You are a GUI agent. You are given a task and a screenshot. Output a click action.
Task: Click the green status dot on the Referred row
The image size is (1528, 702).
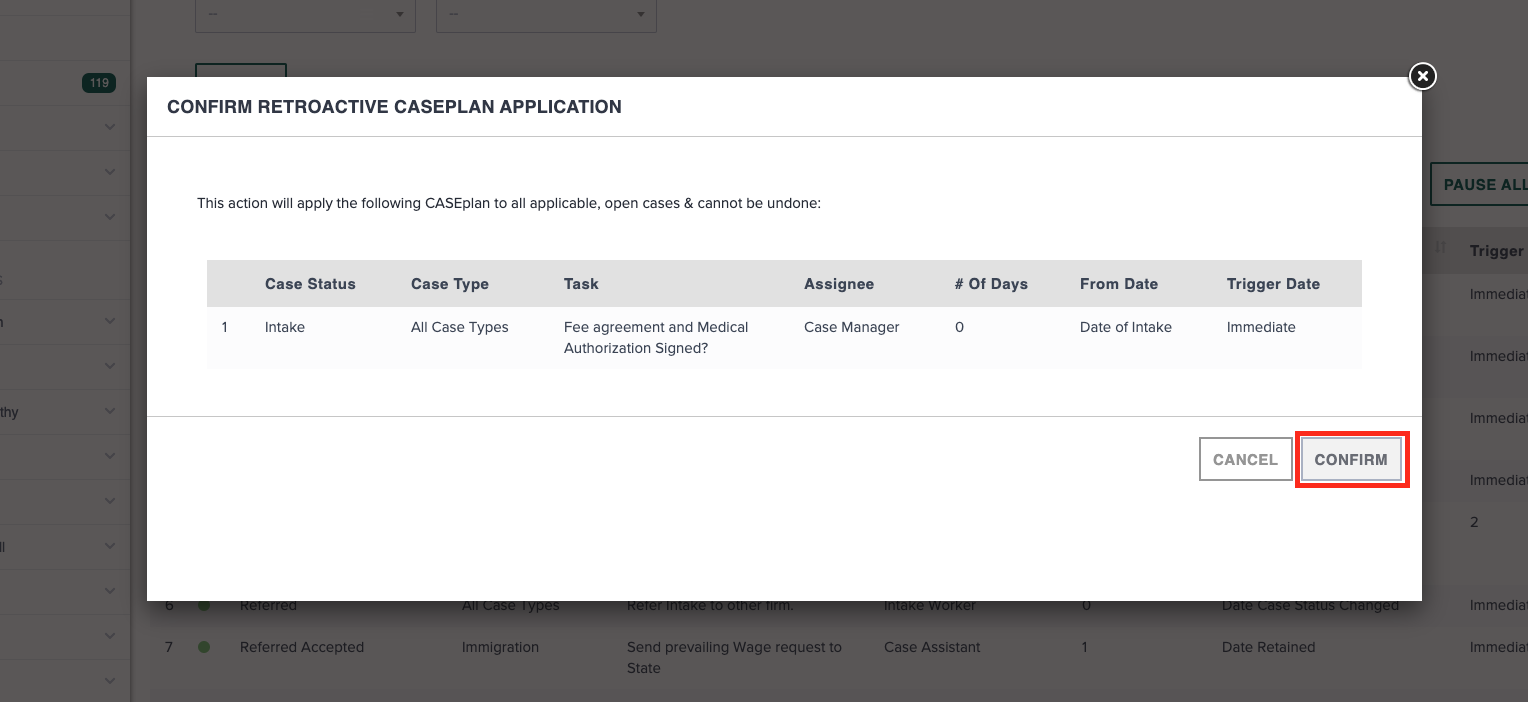205,605
